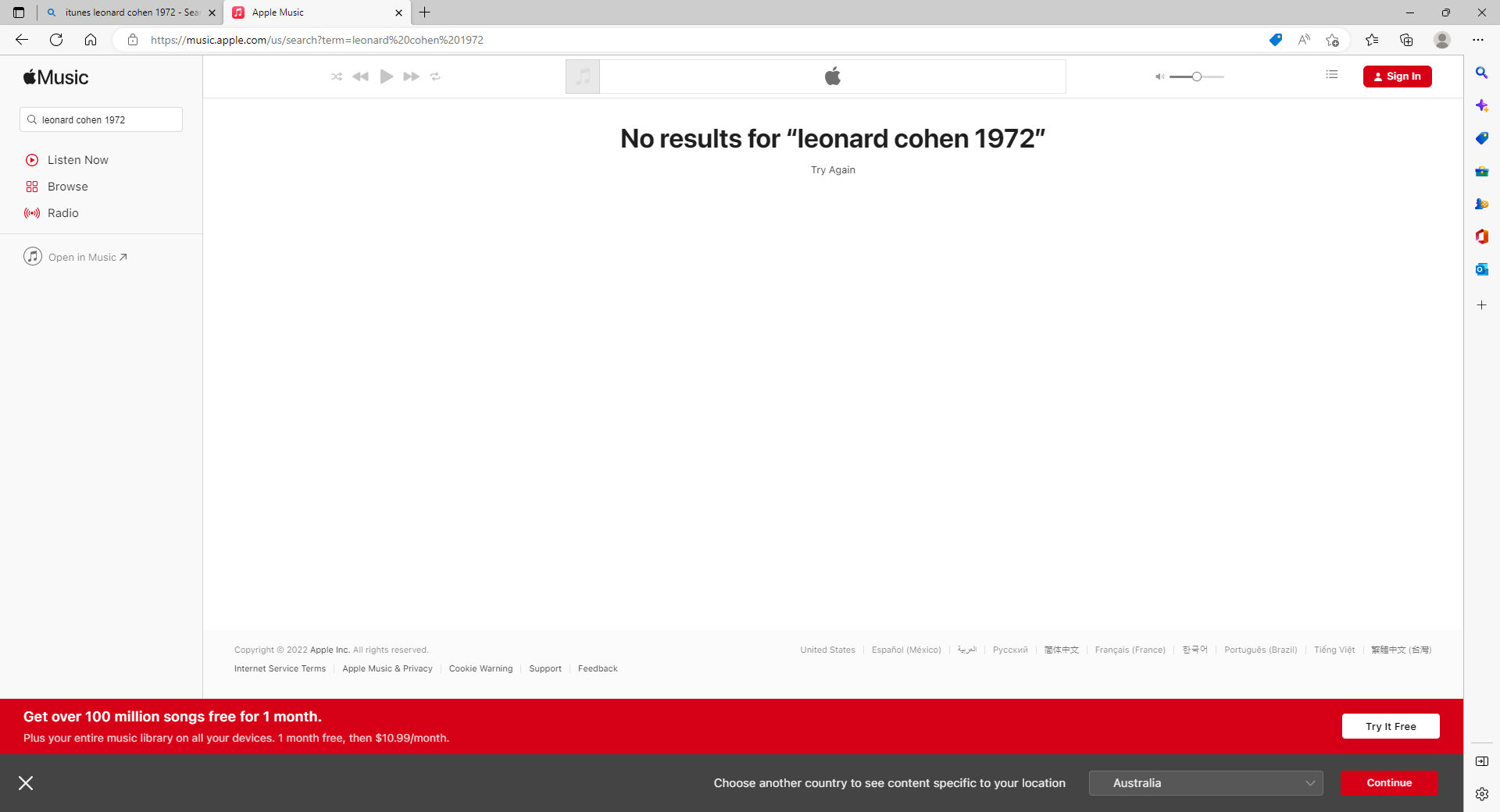Click Try It Free button
The width and height of the screenshot is (1500, 812).
(x=1391, y=726)
